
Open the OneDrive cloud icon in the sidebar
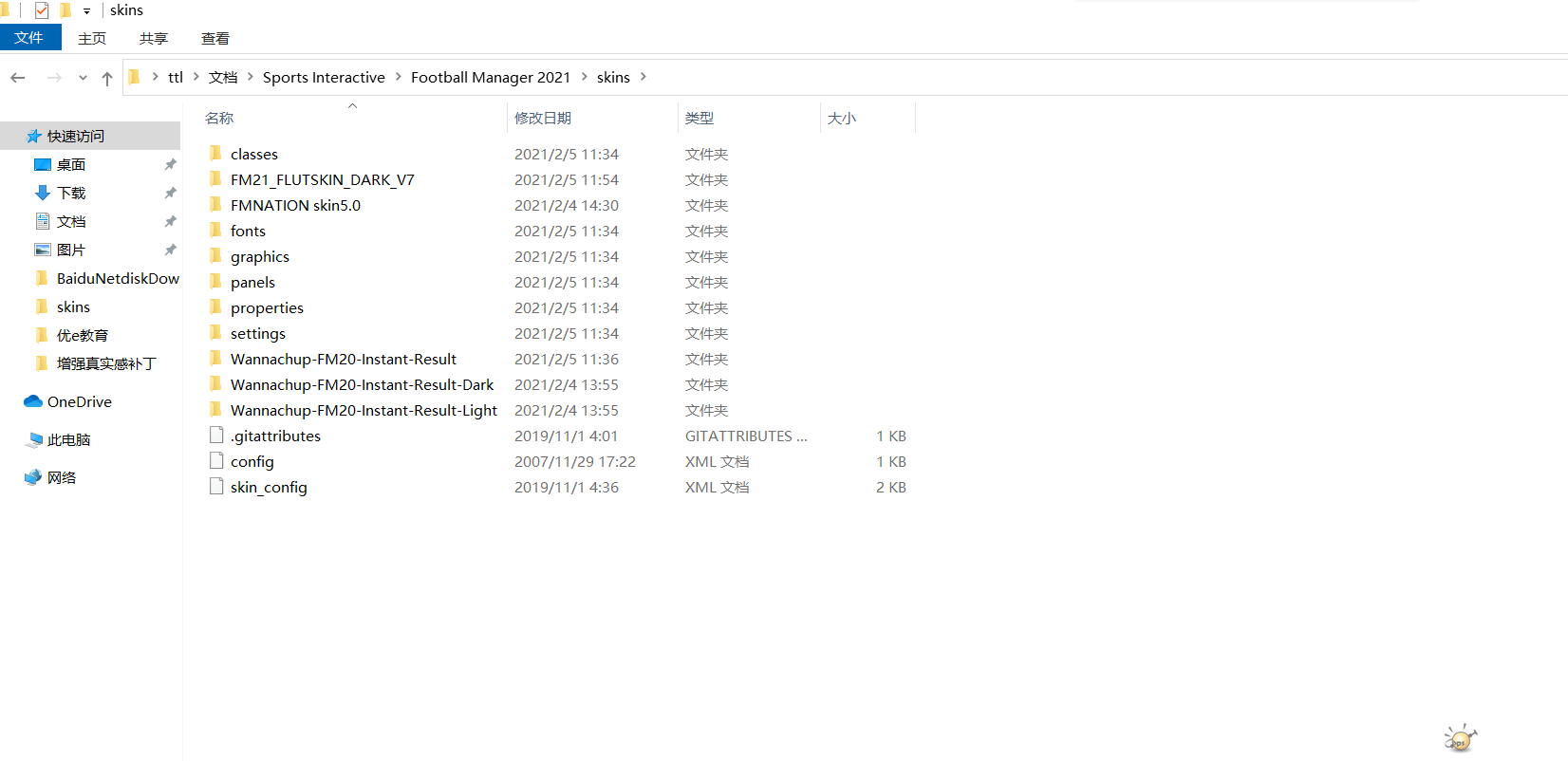33,401
